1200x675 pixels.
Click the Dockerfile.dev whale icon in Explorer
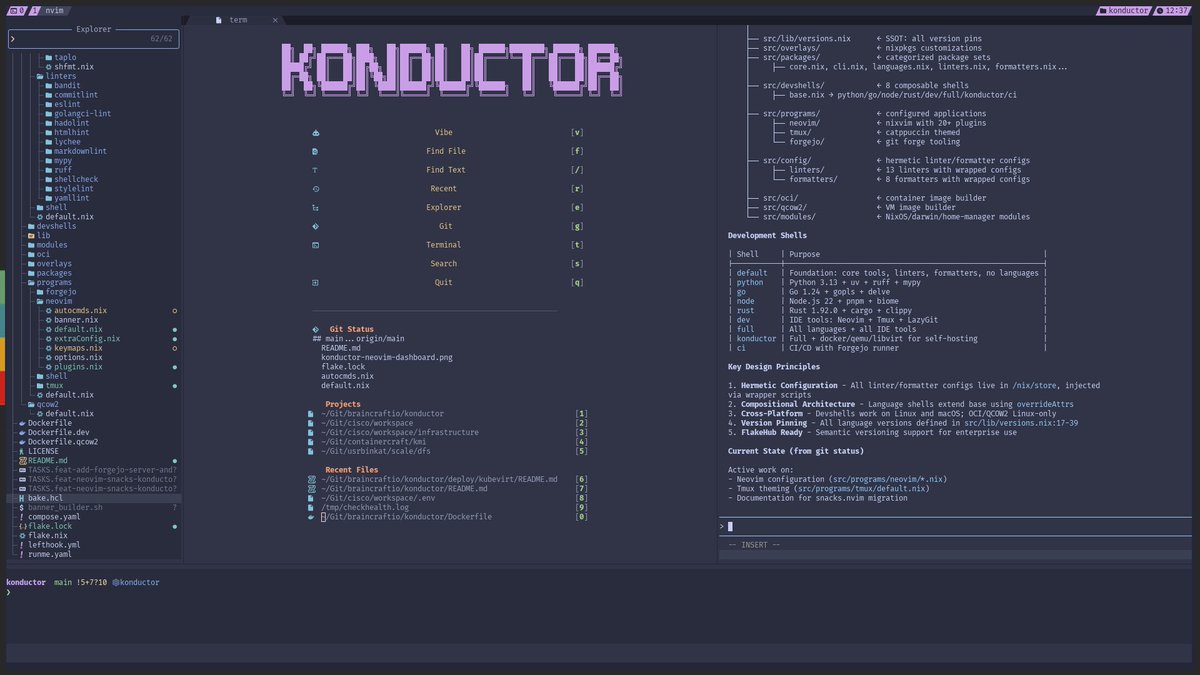(21, 432)
